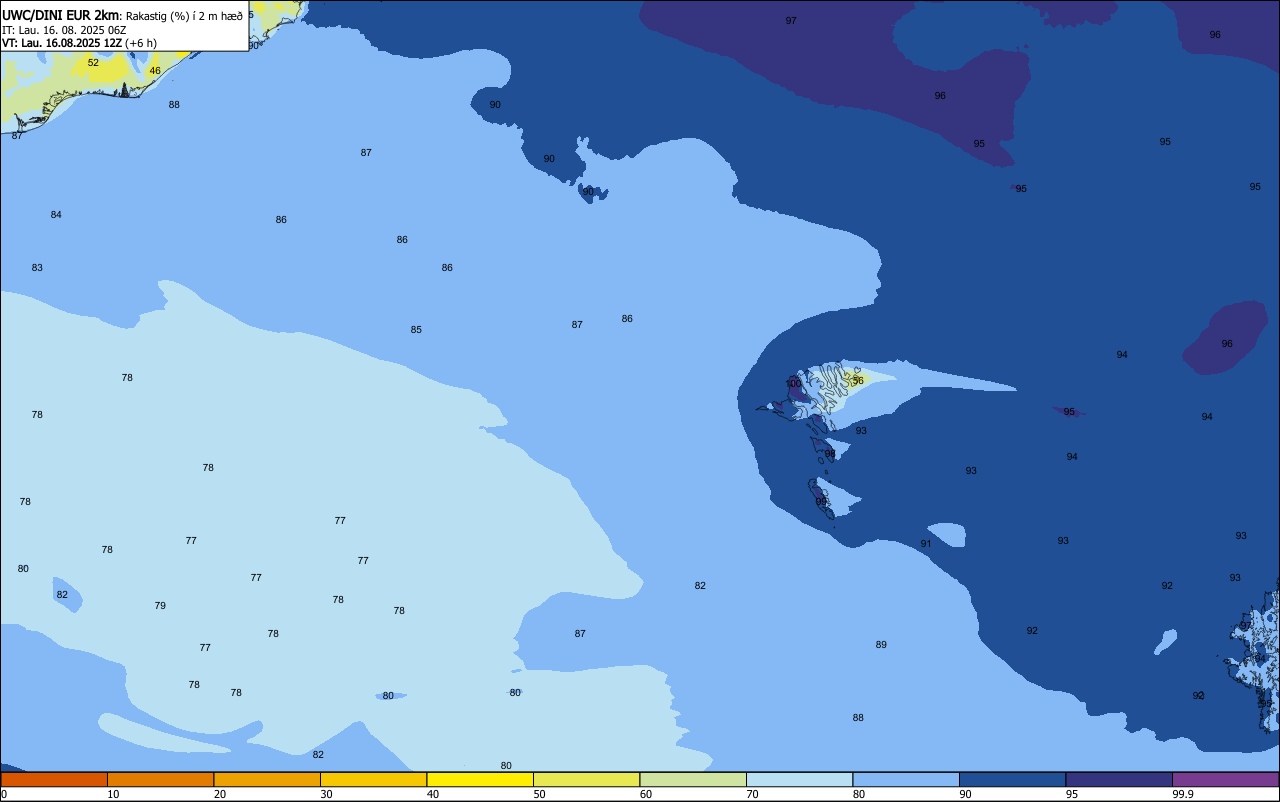Pick the golden 30–40 legend color segment

pos(373,779)
